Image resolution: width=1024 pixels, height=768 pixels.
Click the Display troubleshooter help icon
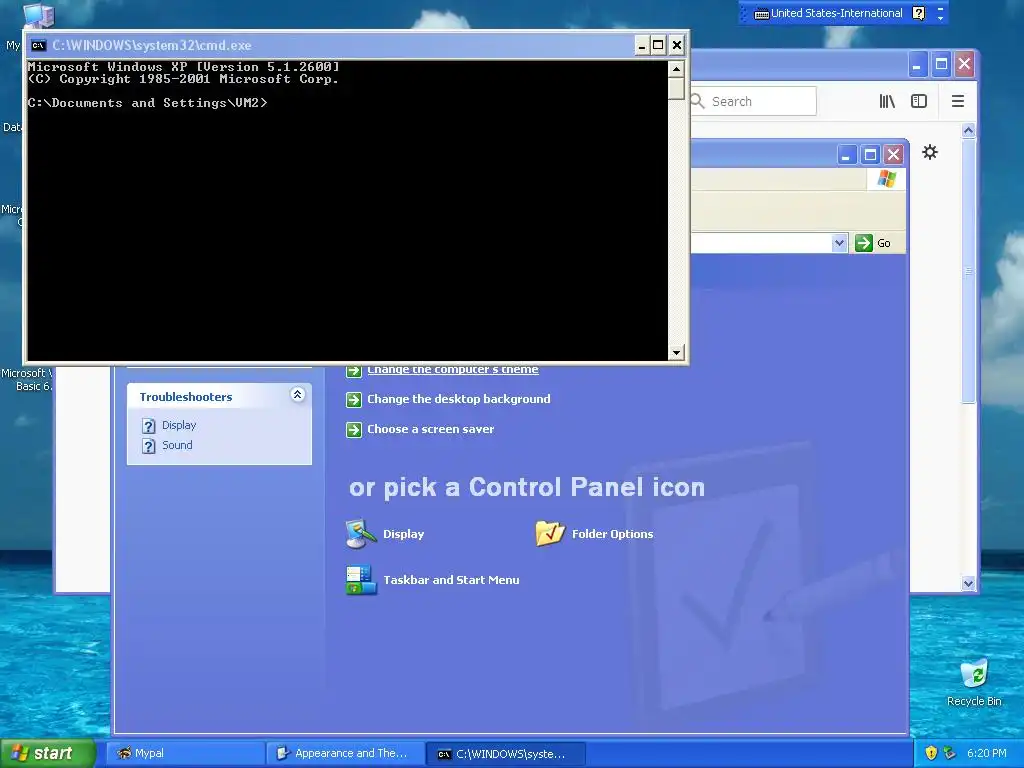[149, 426]
